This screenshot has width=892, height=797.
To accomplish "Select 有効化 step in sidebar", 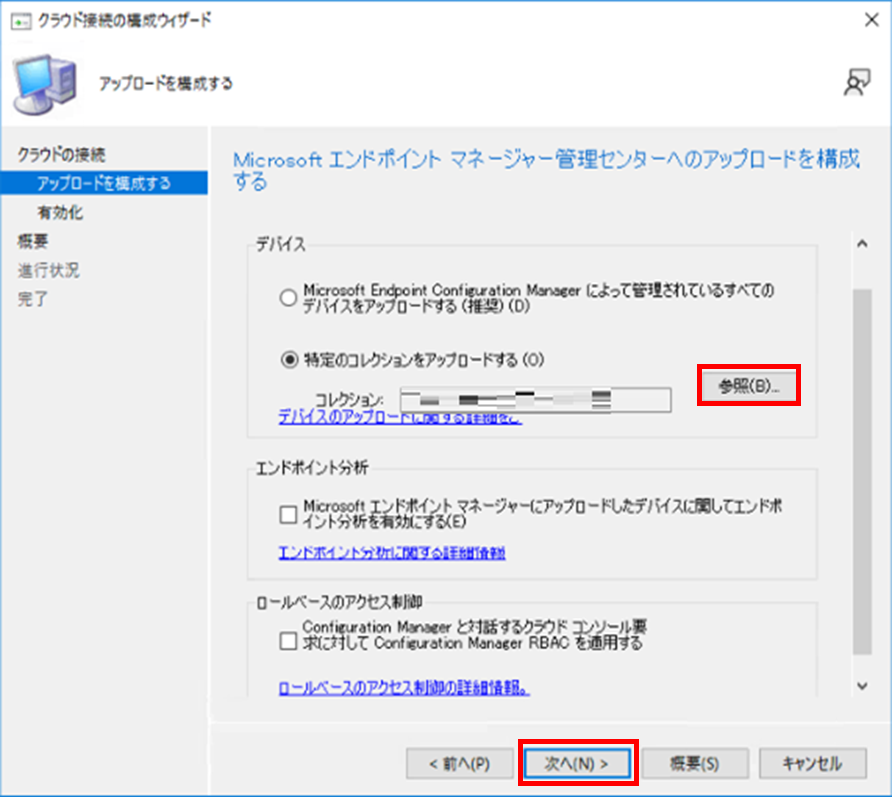I will [60, 213].
